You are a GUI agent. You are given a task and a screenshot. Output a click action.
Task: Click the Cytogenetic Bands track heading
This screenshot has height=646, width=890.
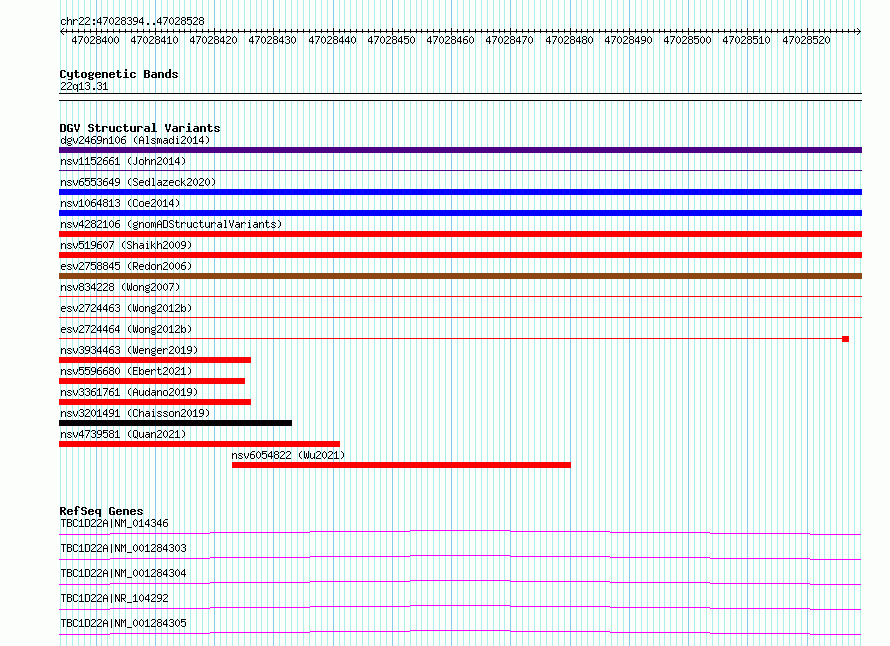119,74
